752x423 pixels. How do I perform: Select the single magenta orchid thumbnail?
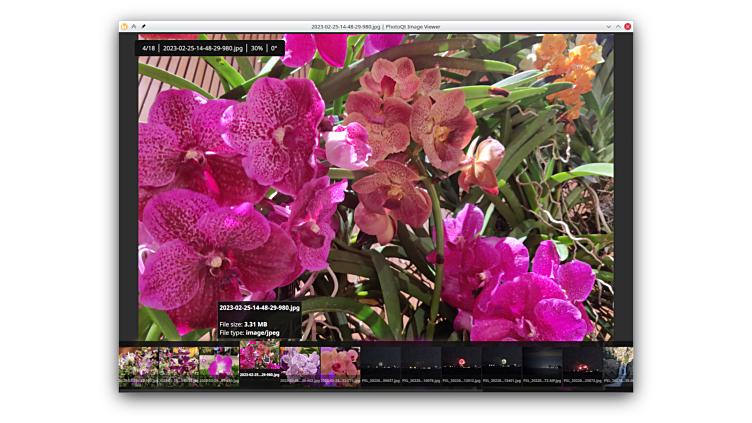click(x=219, y=364)
